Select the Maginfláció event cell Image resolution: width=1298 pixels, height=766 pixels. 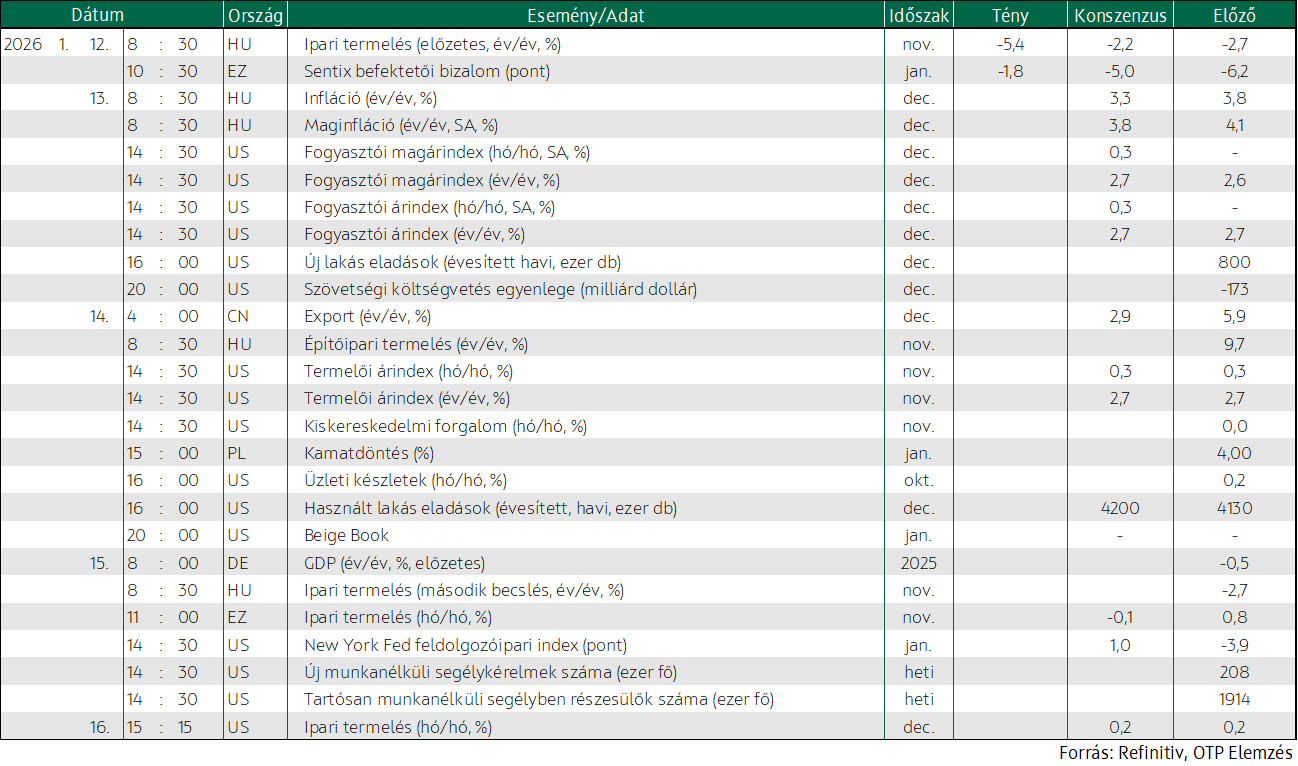pos(401,126)
